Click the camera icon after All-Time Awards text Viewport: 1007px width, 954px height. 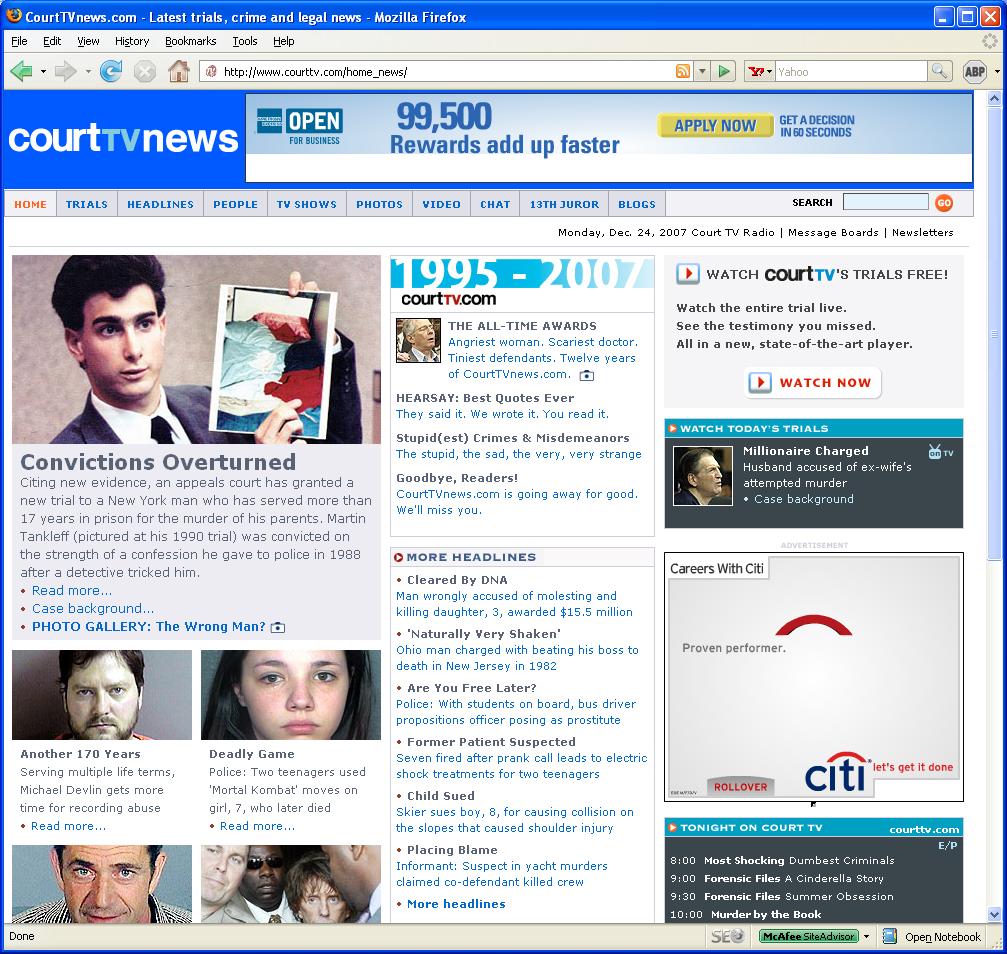(587, 375)
